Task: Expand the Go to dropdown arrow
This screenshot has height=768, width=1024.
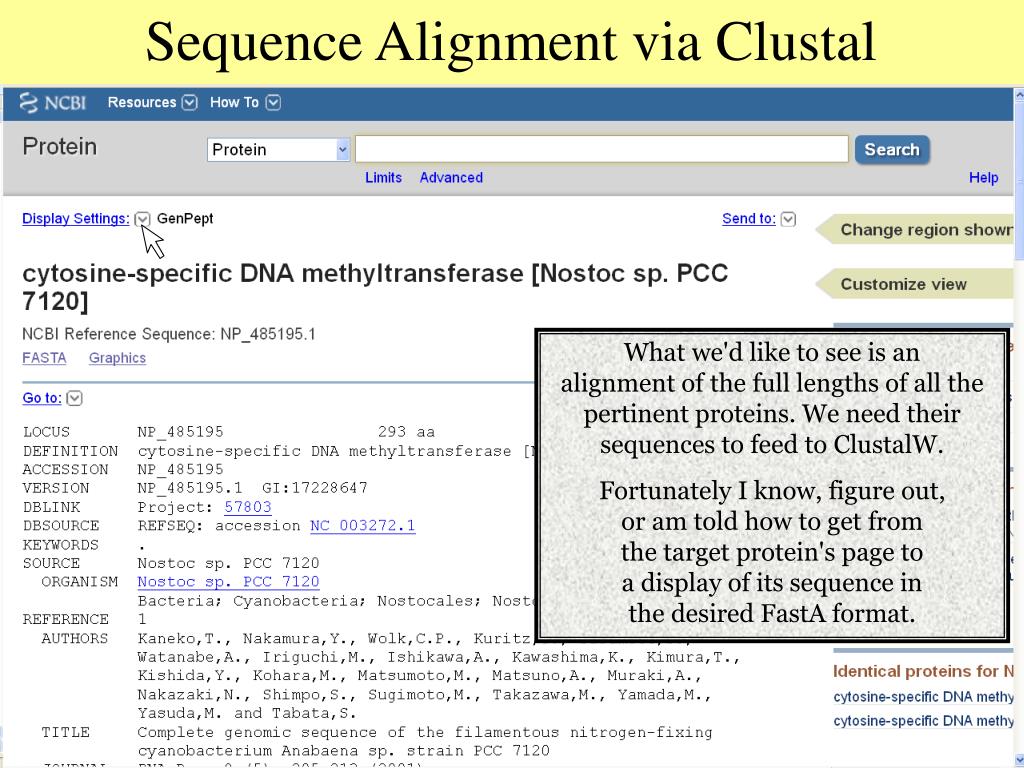Action: pyautogui.click(x=74, y=398)
